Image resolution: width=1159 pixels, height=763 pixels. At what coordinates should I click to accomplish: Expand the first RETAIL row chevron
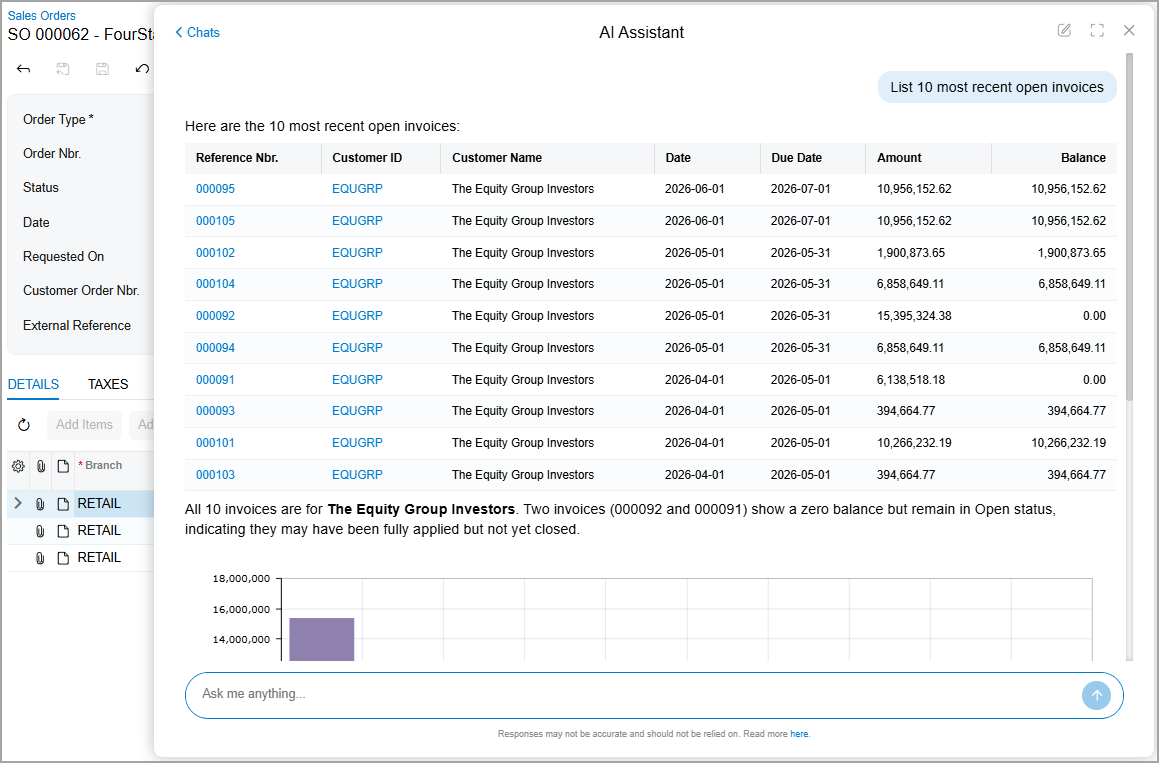point(18,503)
